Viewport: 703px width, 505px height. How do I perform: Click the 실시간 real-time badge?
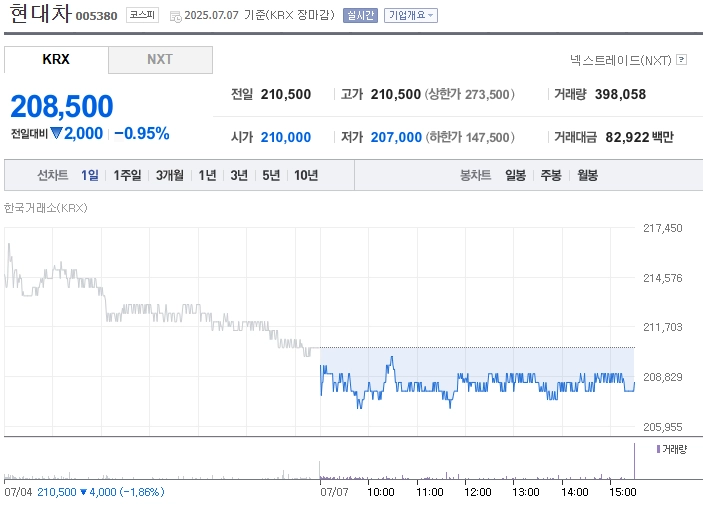tap(360, 16)
